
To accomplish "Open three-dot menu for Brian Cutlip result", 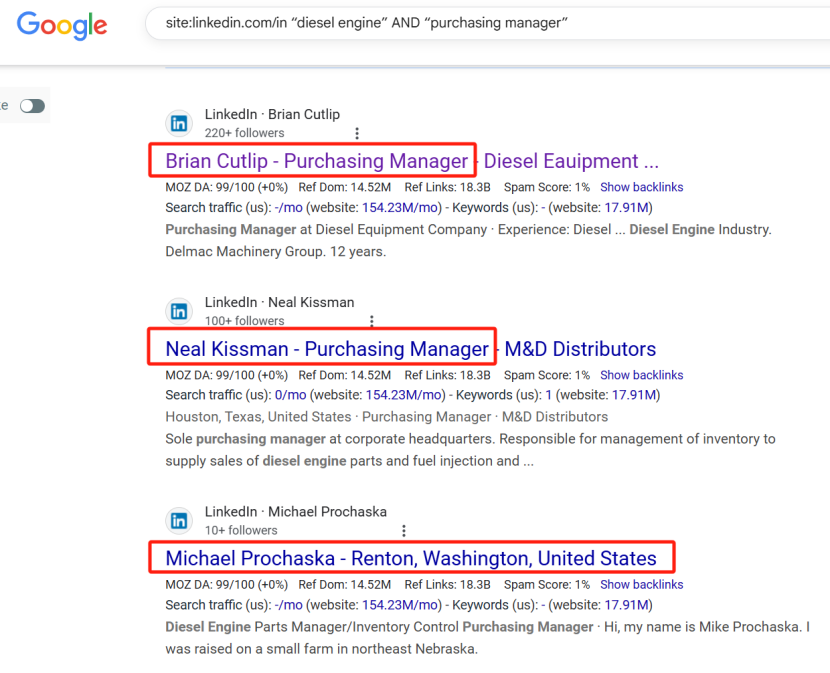I will (x=357, y=133).
